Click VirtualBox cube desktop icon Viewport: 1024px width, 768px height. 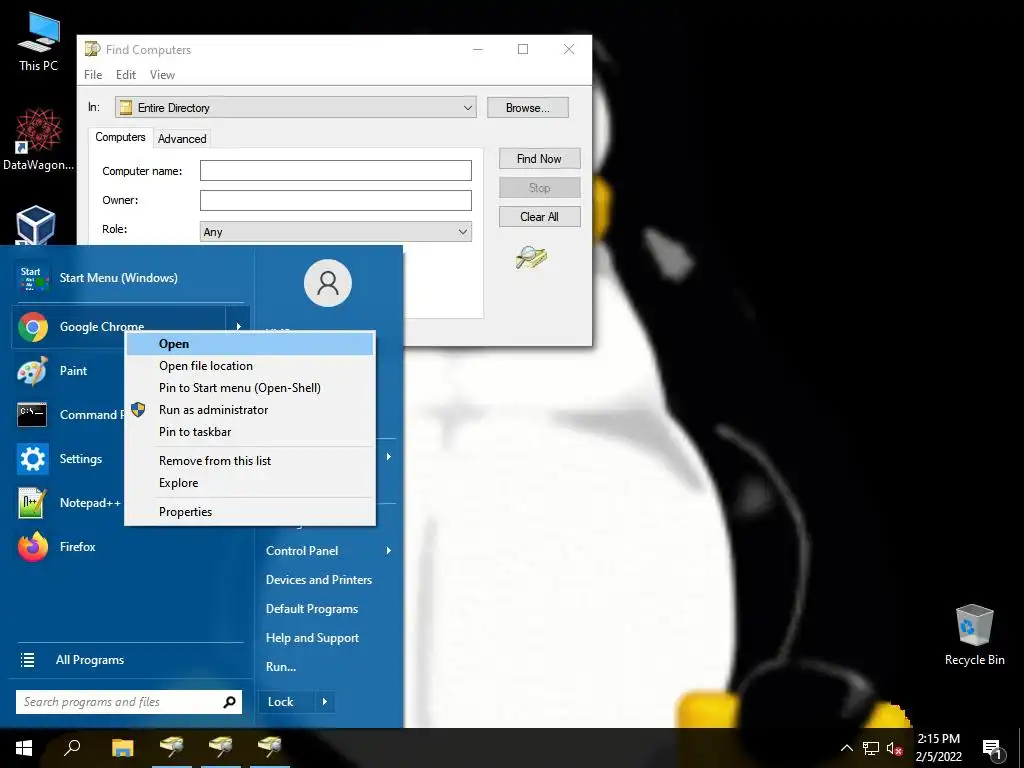[35, 225]
